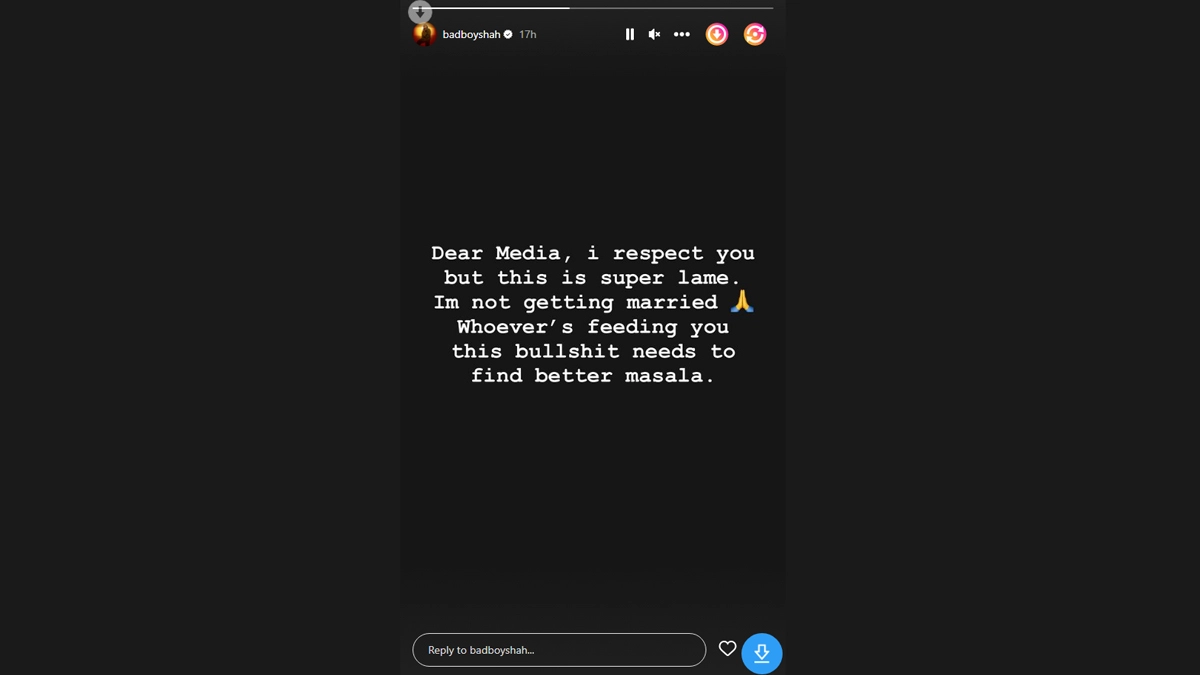Click the pink download story icon
This screenshot has height=675, width=1200.
point(717,34)
